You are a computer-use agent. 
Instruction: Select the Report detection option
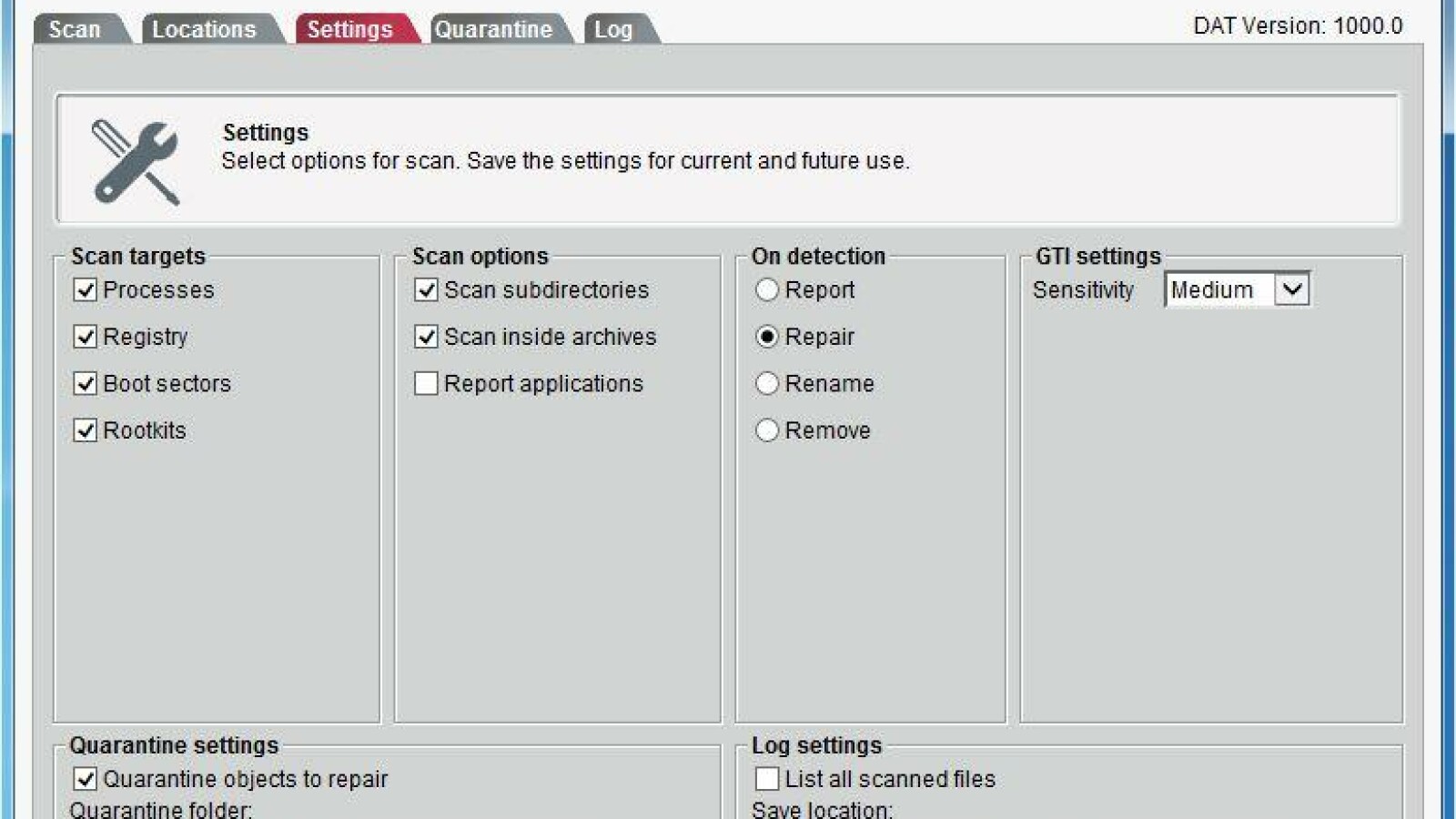(x=765, y=289)
